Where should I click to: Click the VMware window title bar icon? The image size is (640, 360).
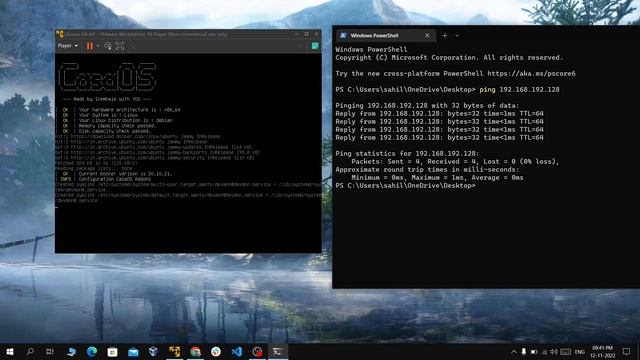coord(60,34)
